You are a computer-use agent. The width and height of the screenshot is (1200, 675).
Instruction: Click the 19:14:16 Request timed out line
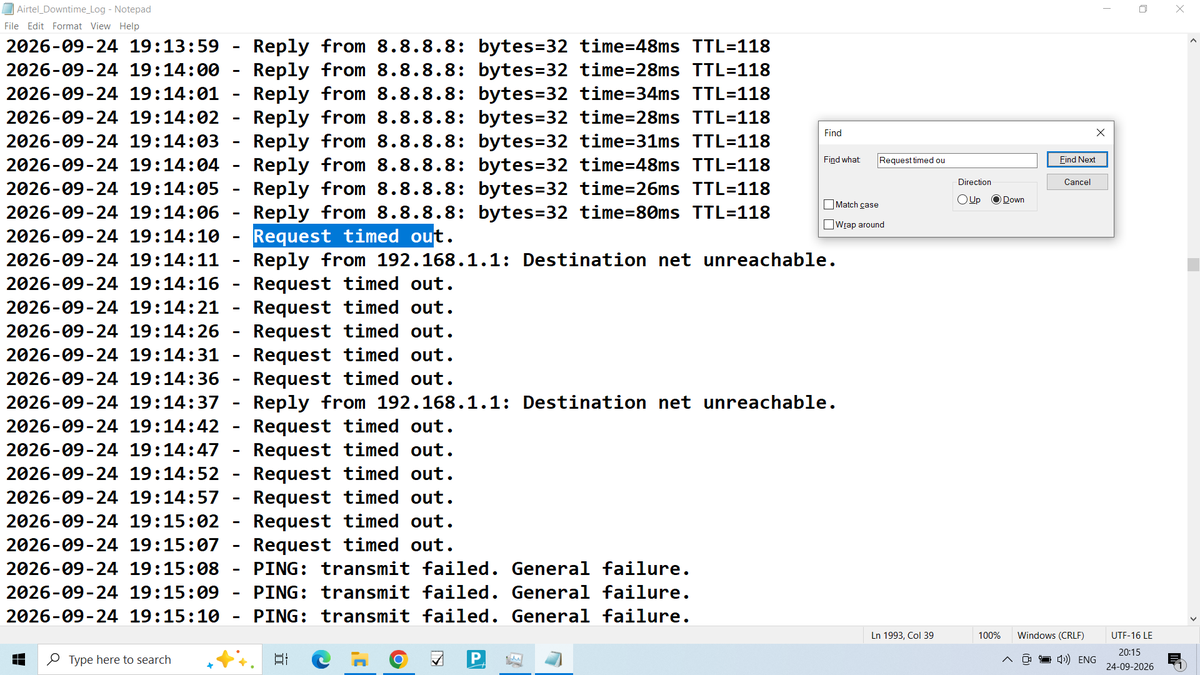point(230,284)
